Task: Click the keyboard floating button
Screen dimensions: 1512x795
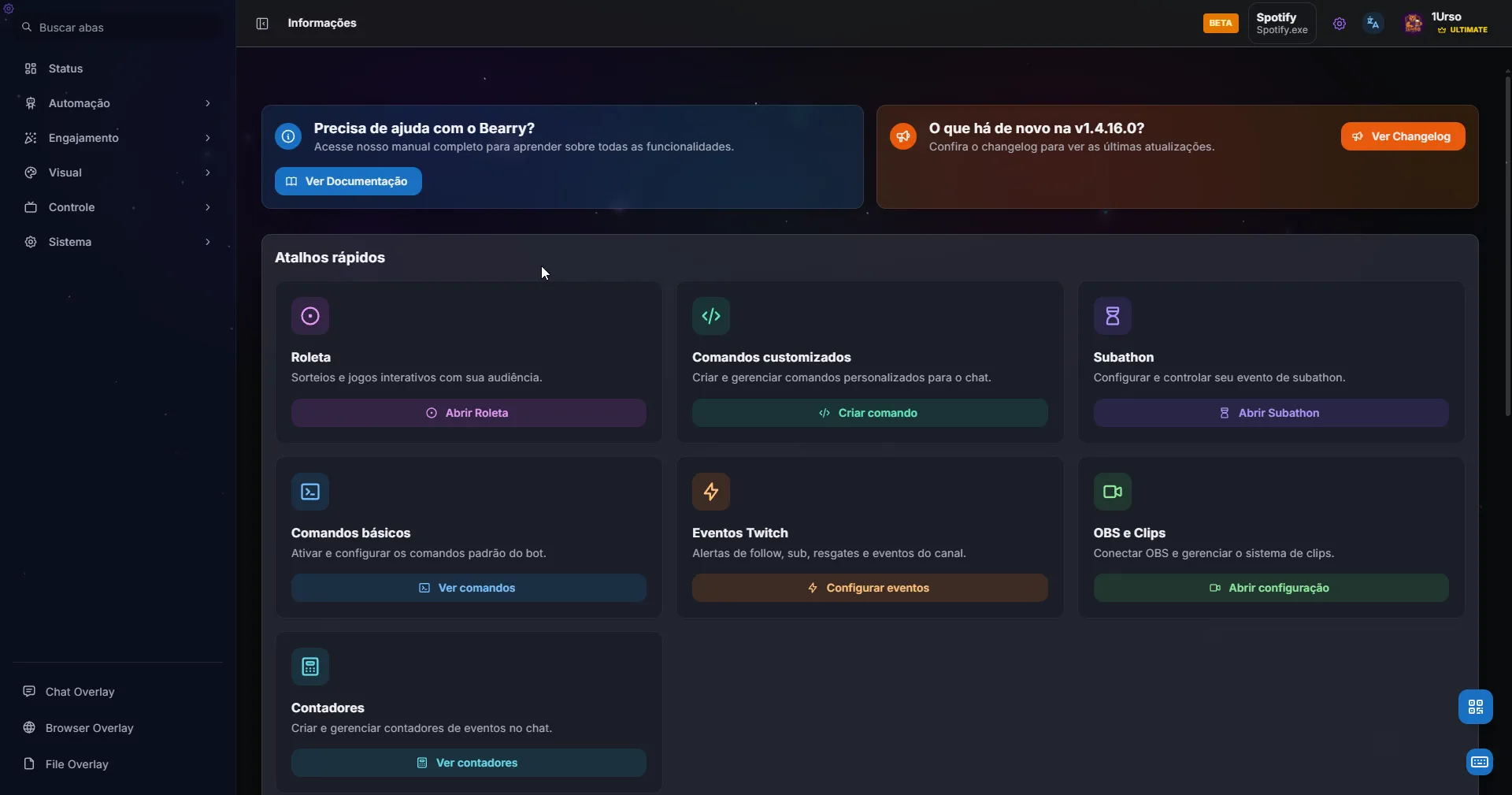Action: click(x=1479, y=762)
